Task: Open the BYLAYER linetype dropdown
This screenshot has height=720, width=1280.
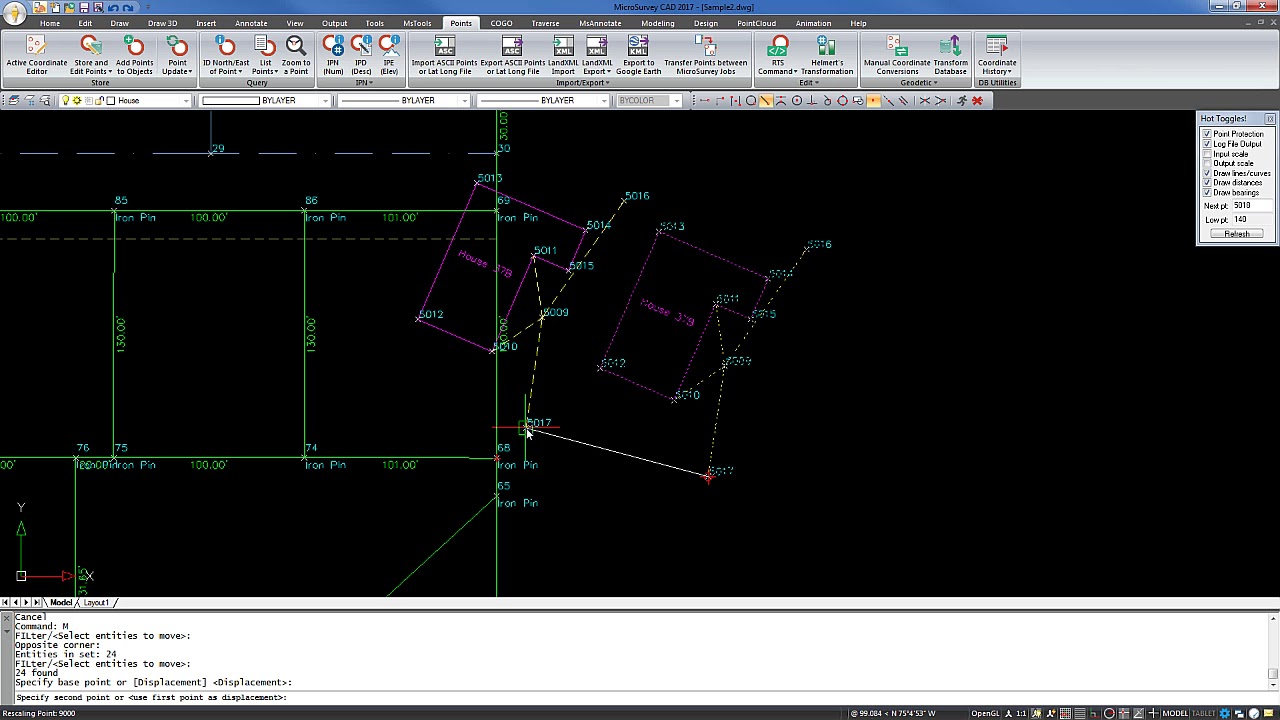Action: (465, 101)
